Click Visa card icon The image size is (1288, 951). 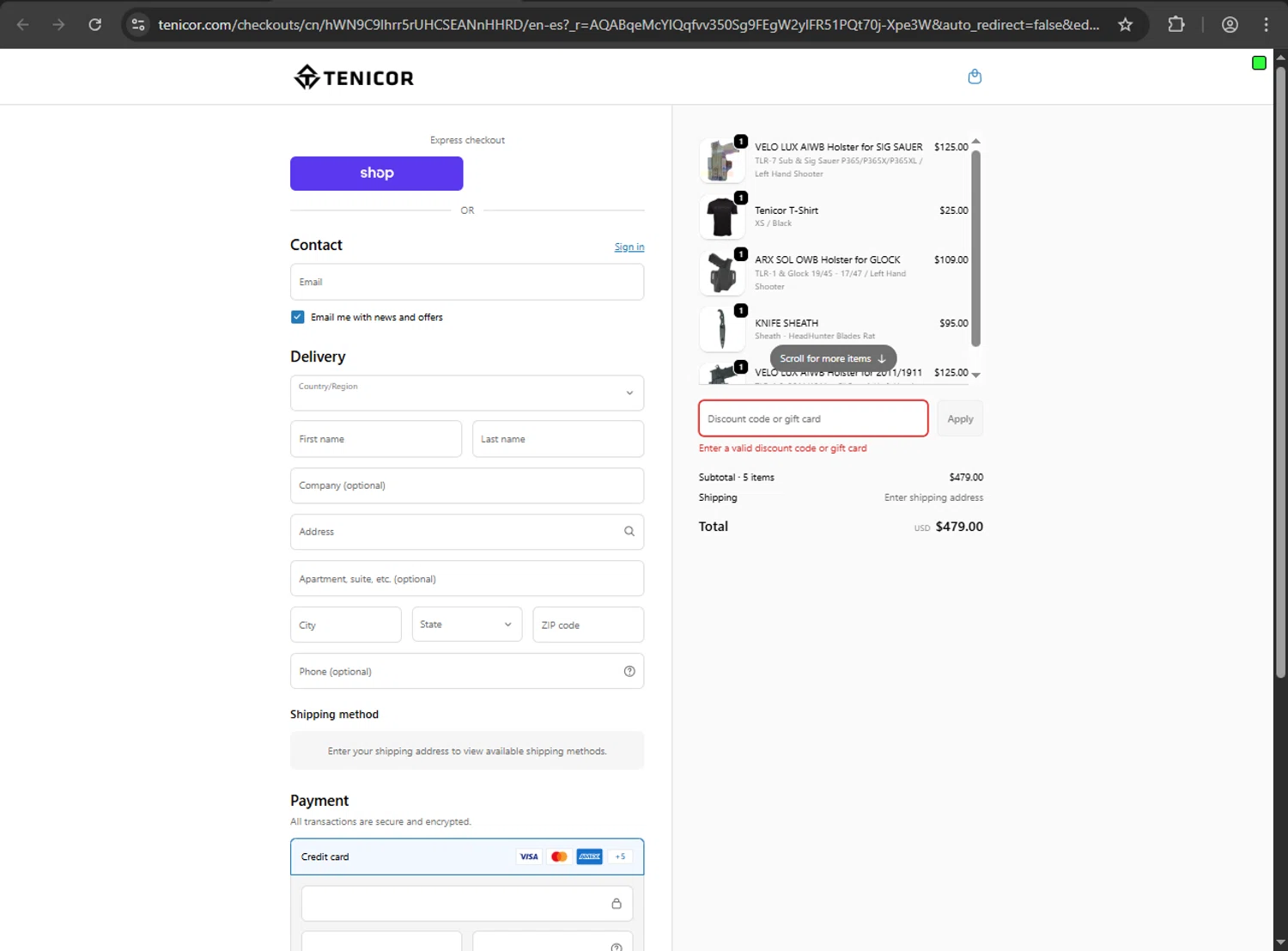point(529,857)
